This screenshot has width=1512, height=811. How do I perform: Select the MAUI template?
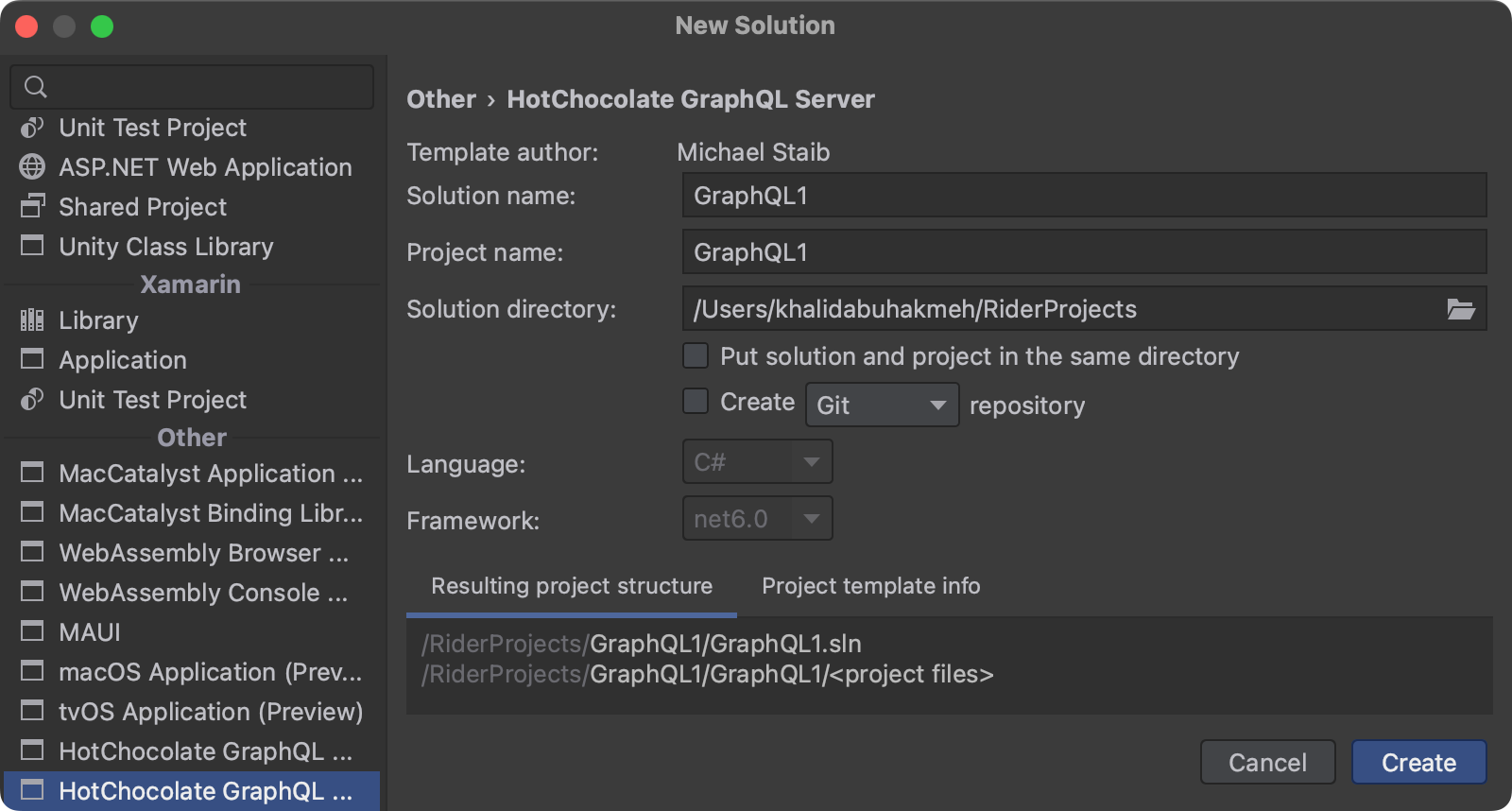[x=192, y=631]
